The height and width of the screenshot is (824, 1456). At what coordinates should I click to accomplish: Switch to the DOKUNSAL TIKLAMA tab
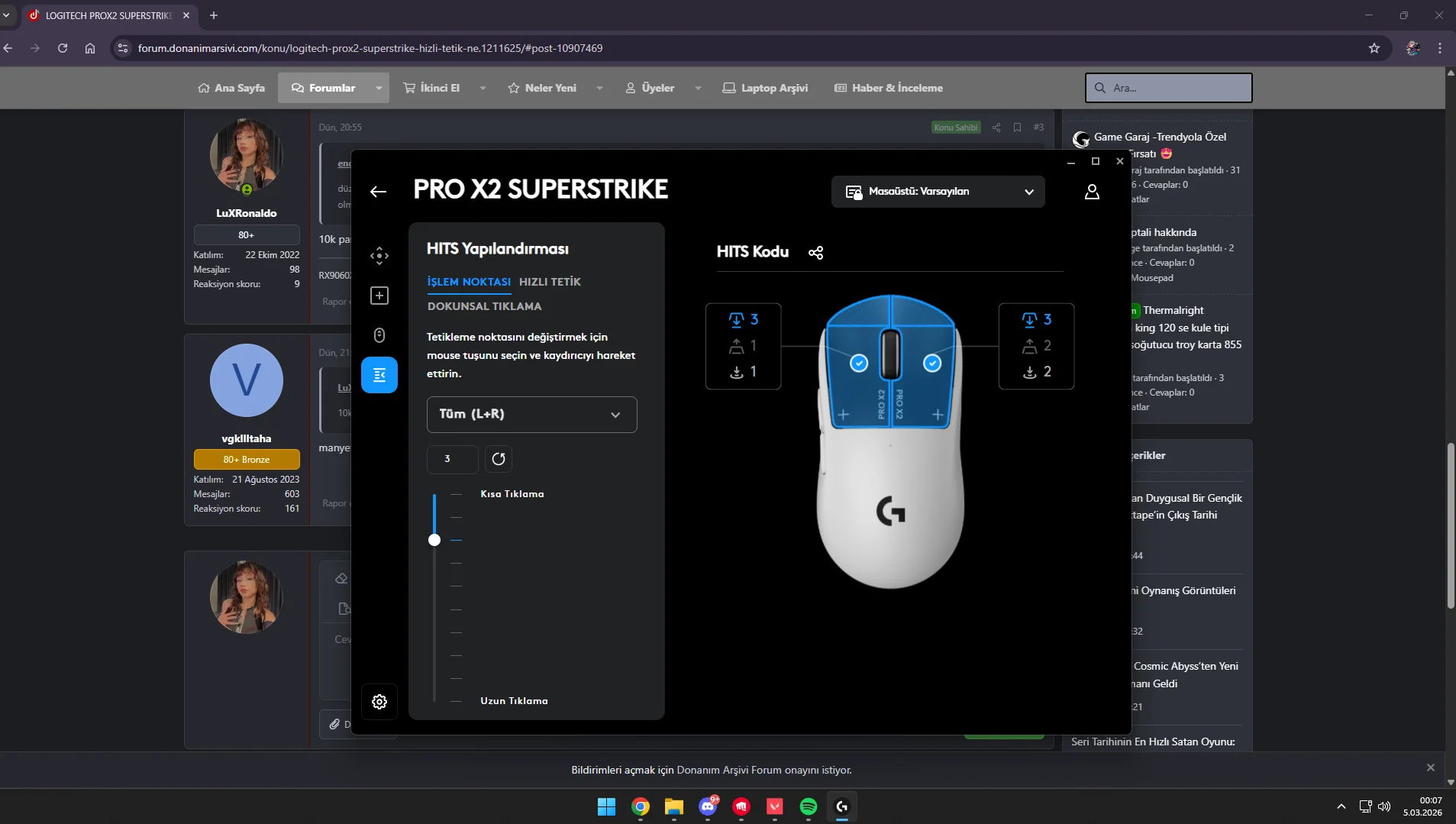[484, 306]
